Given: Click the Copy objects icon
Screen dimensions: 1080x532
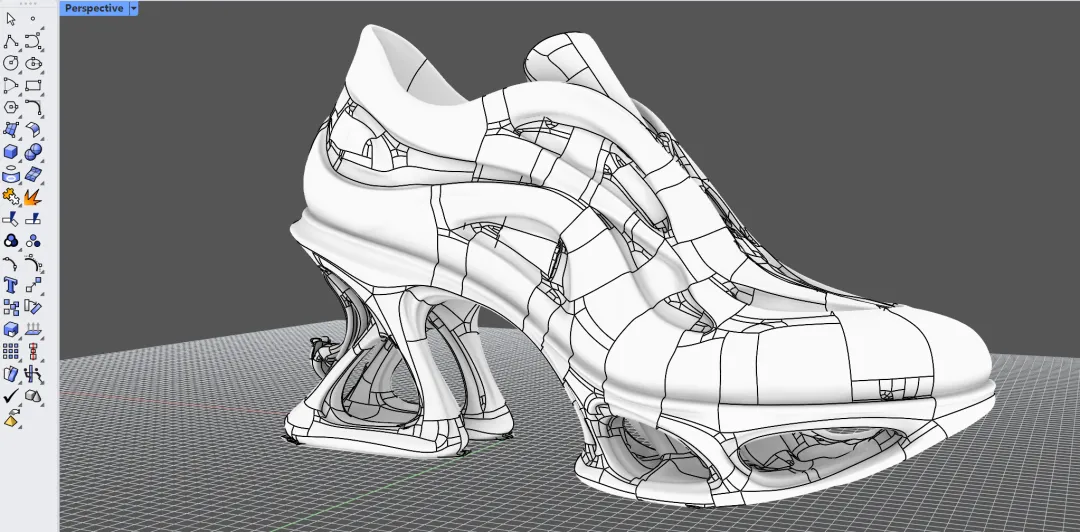Looking at the screenshot, I should pos(11,307).
